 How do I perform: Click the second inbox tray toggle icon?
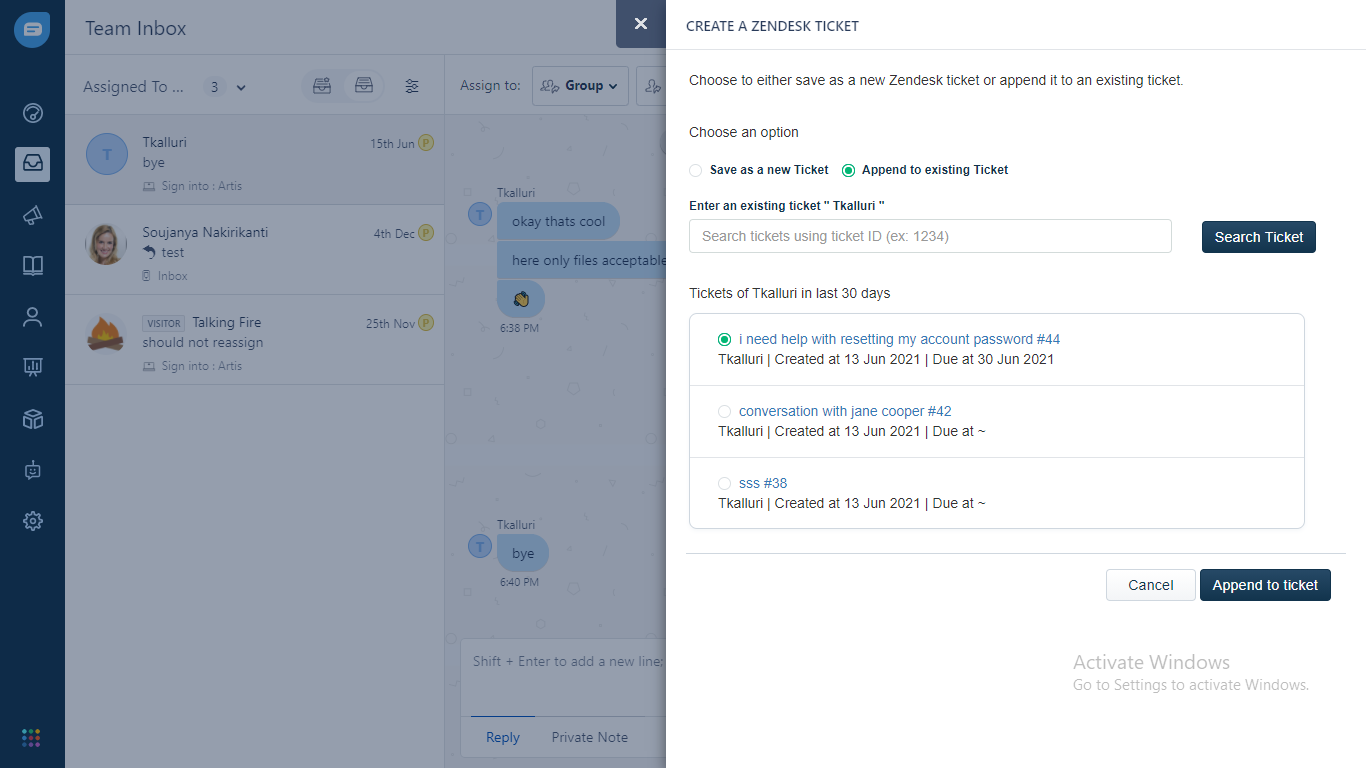(x=364, y=86)
